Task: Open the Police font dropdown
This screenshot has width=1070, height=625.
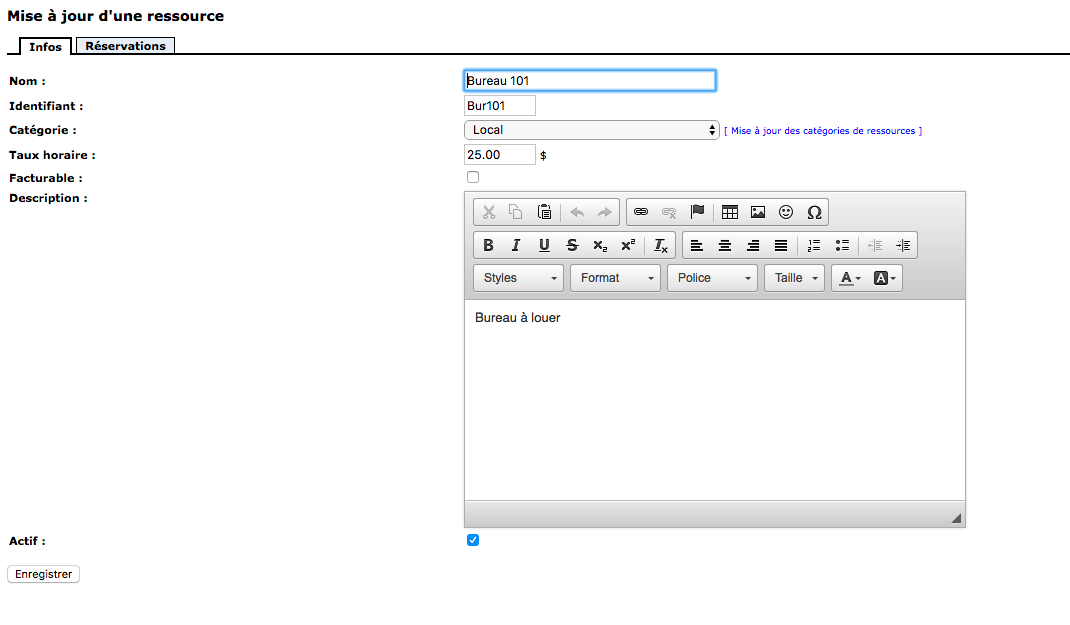Action: [712, 278]
